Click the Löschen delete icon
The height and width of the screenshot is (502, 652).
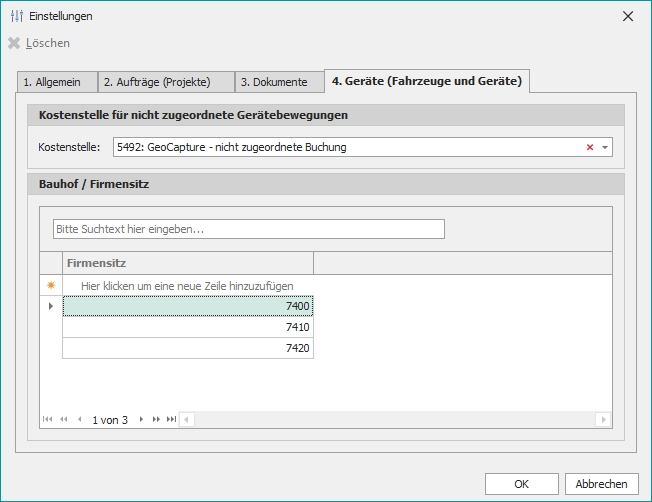click(14, 43)
